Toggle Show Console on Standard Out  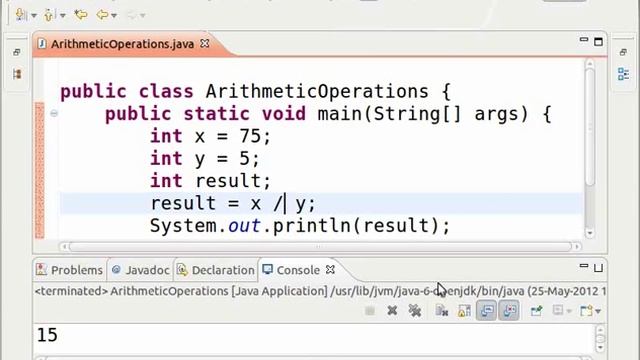(x=487, y=311)
